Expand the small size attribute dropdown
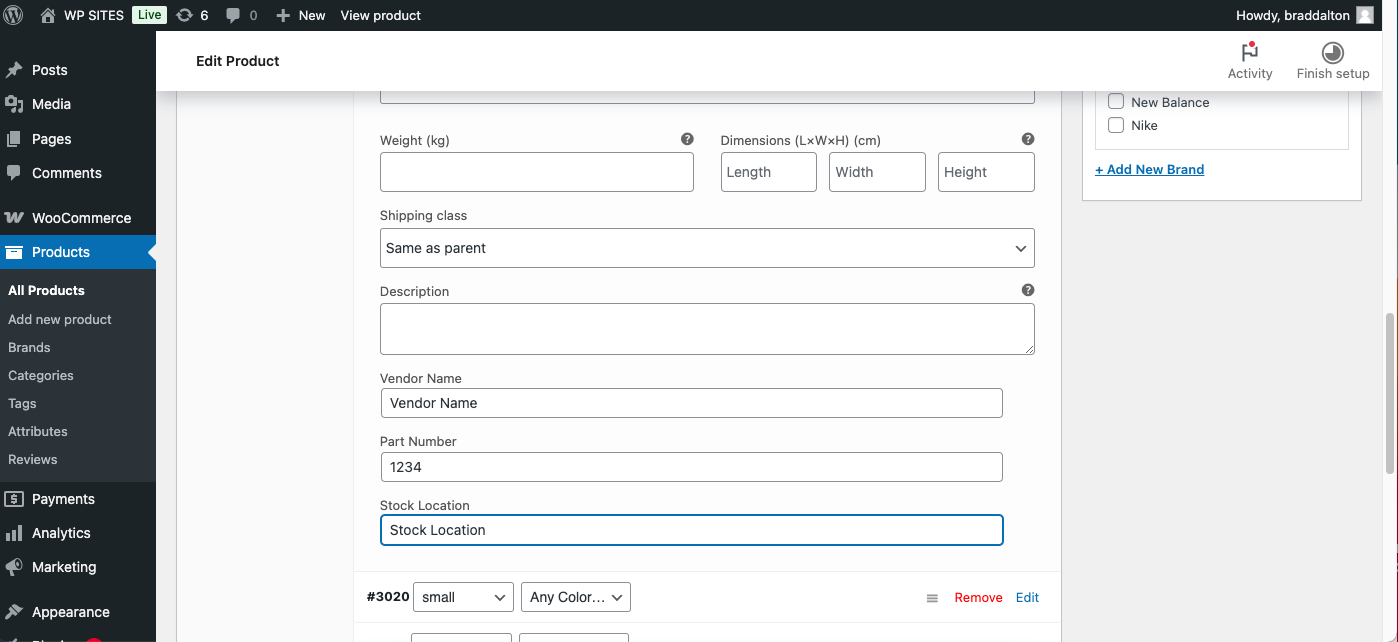 pos(463,597)
